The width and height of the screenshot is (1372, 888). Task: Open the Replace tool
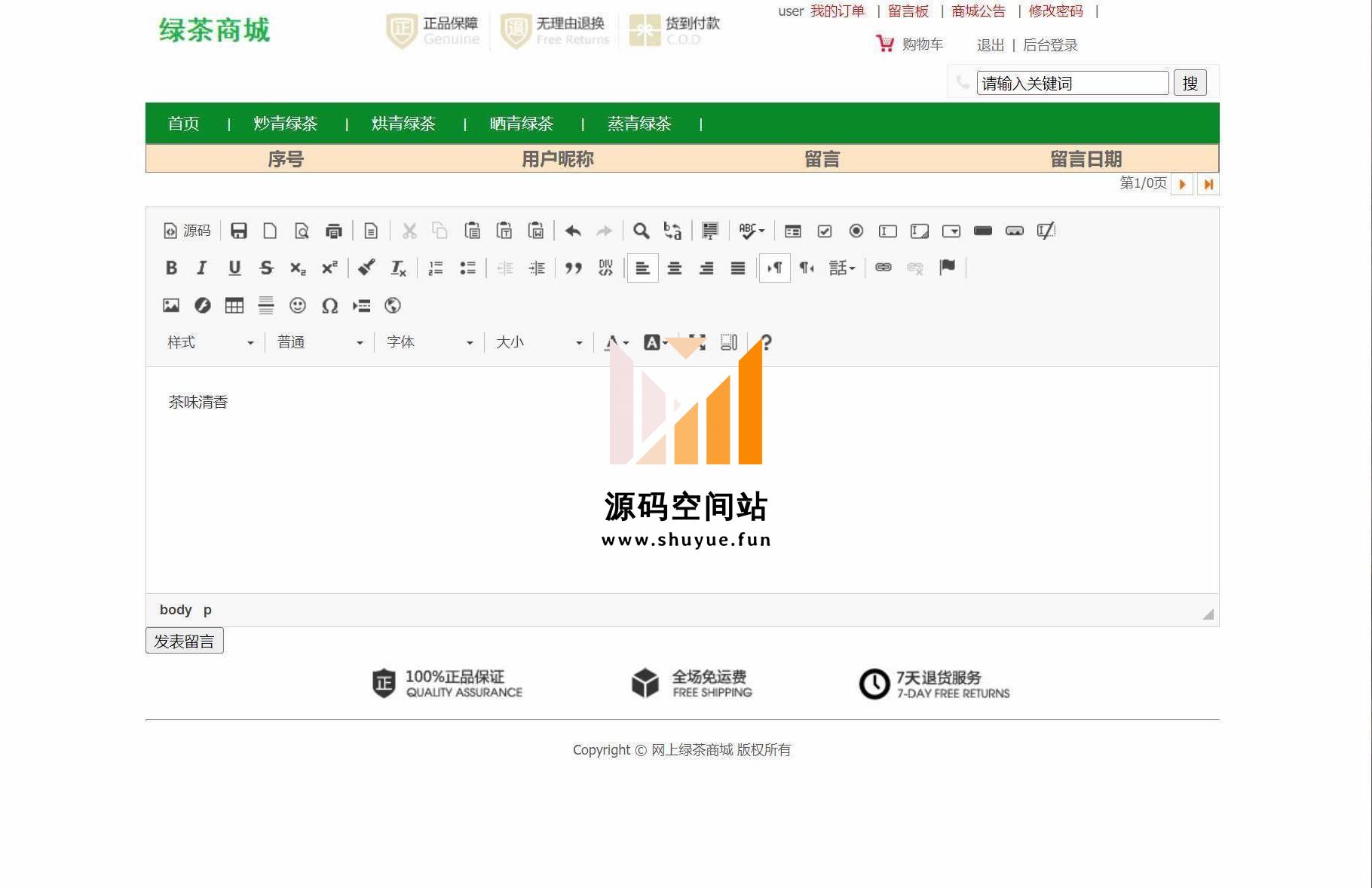pos(673,231)
